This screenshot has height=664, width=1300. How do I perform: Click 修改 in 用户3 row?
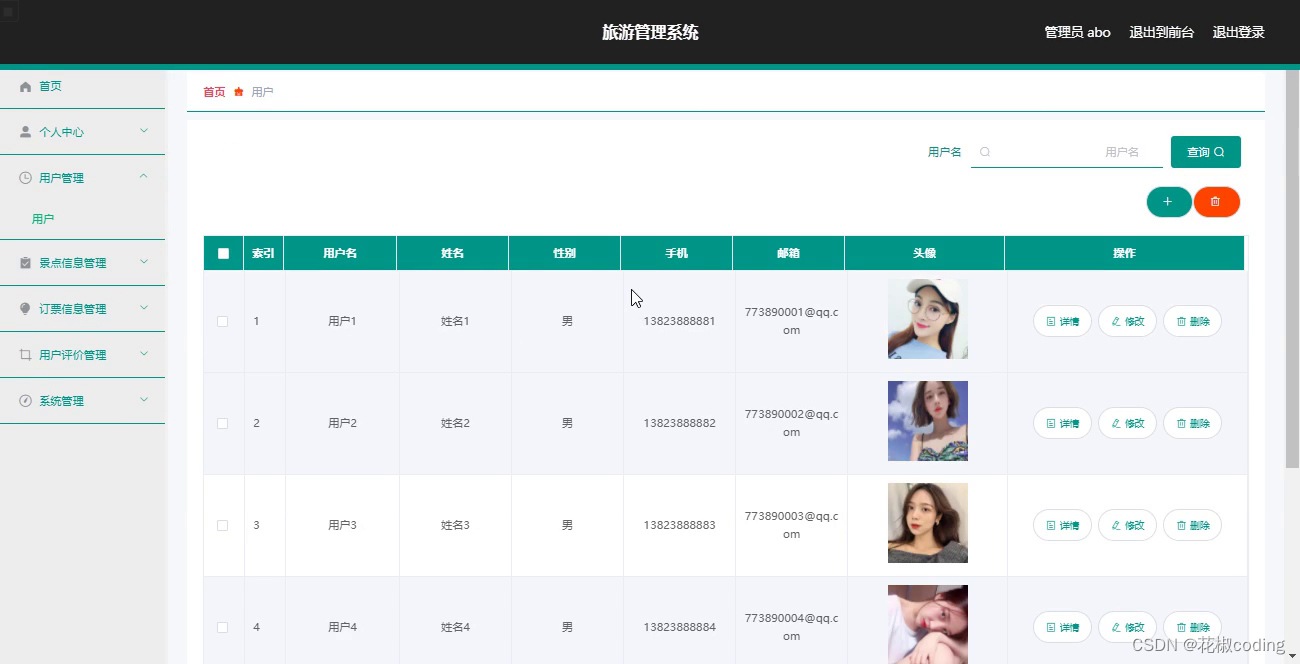coord(1127,526)
